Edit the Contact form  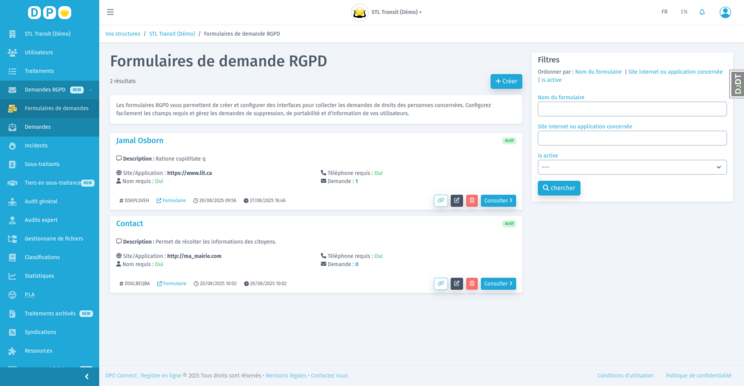(x=456, y=284)
